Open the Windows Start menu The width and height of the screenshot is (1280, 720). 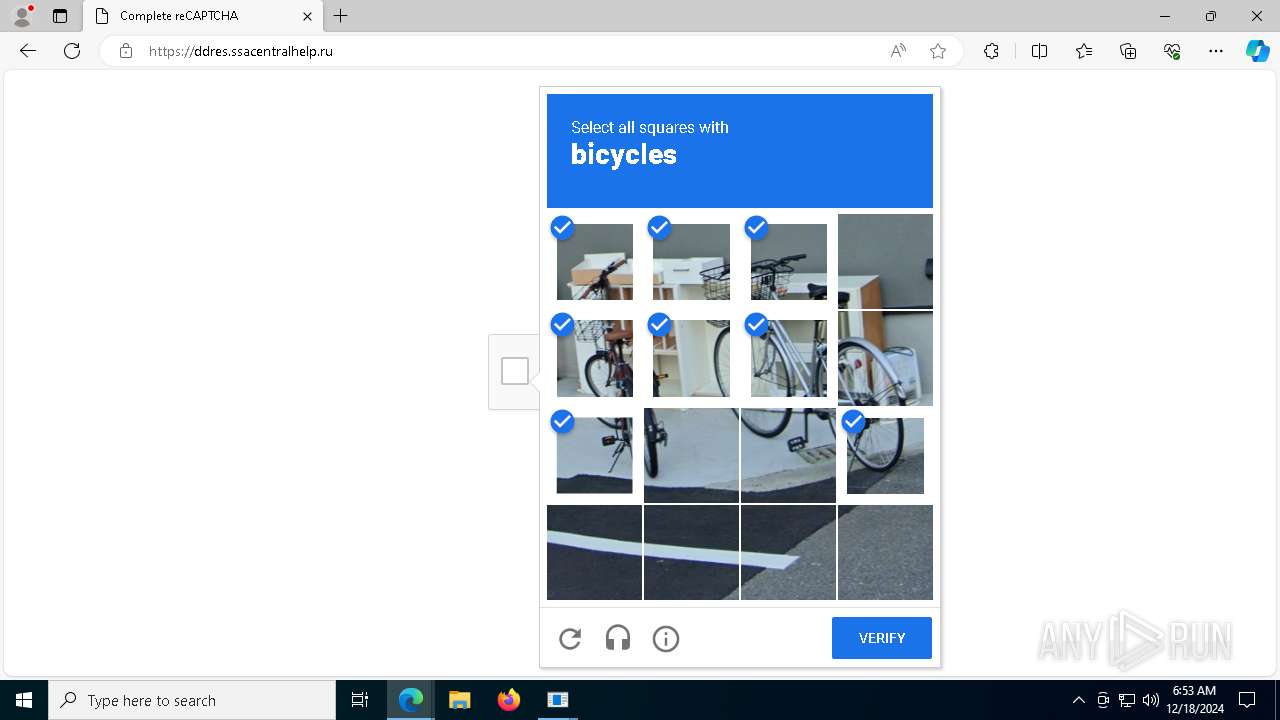point(24,700)
